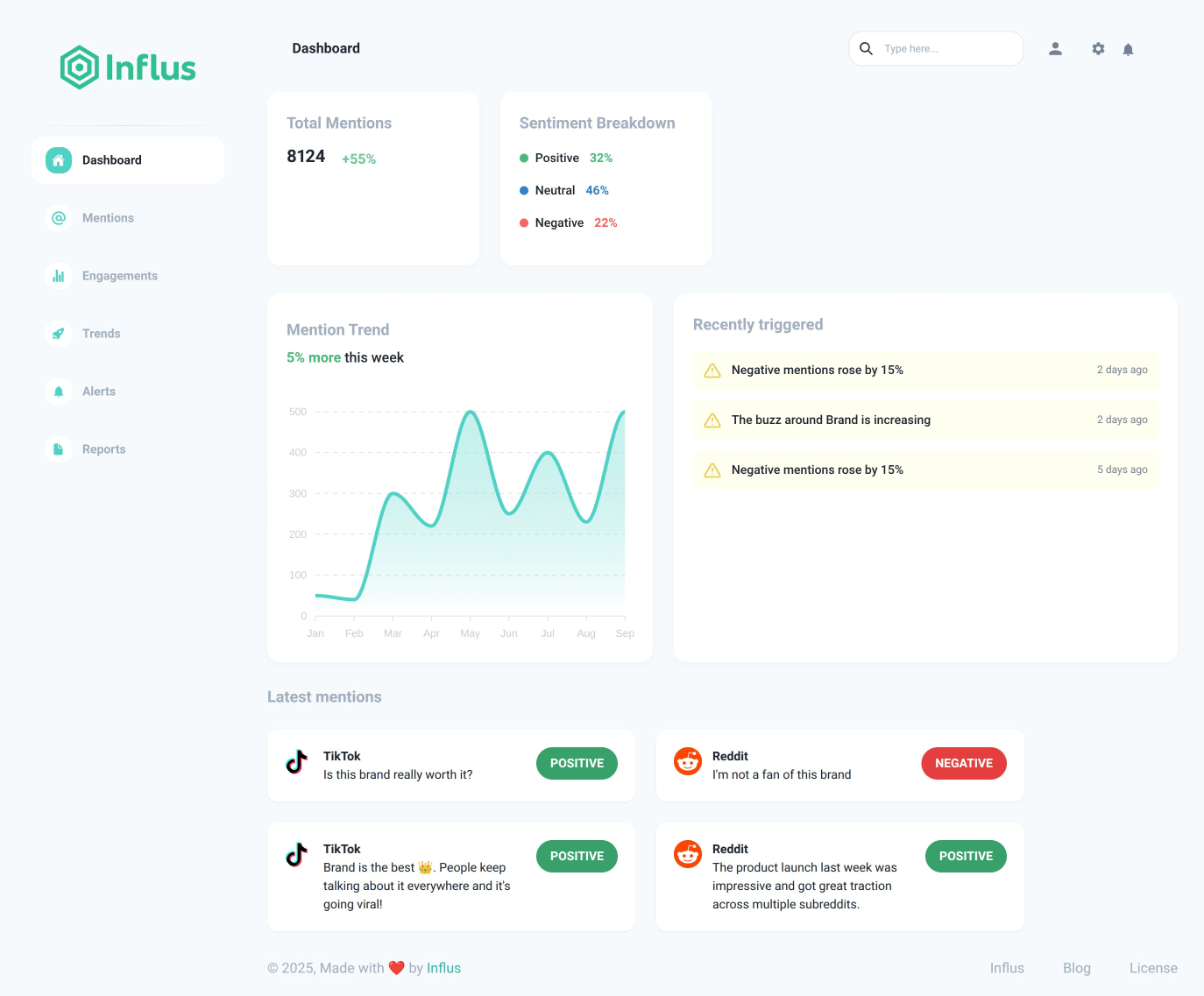
Task: Click the NEGATIVE badge on Reddit mention
Action: click(x=964, y=763)
